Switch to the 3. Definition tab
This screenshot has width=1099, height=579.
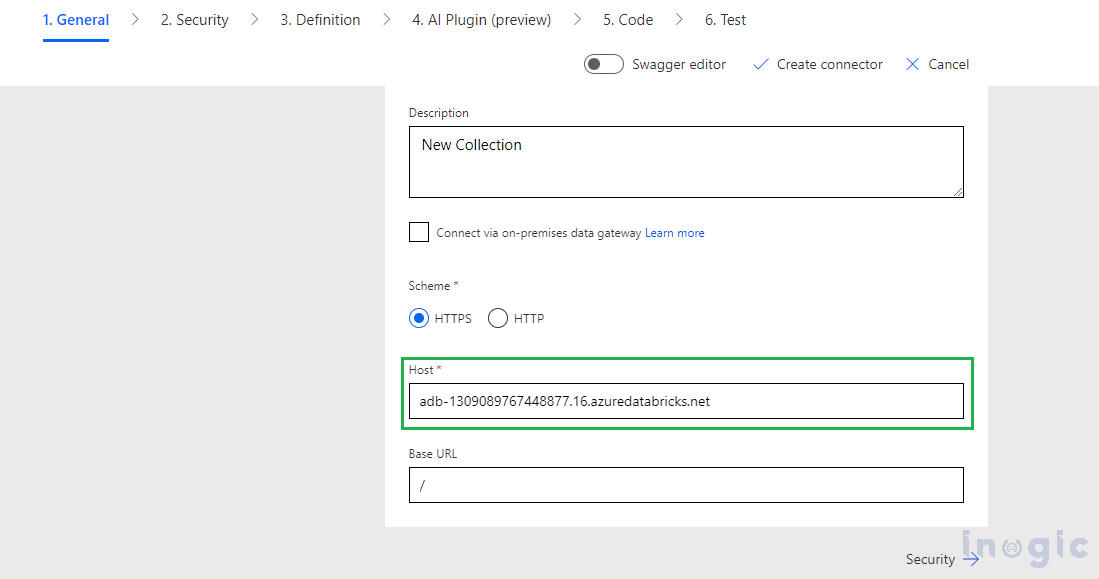click(320, 20)
